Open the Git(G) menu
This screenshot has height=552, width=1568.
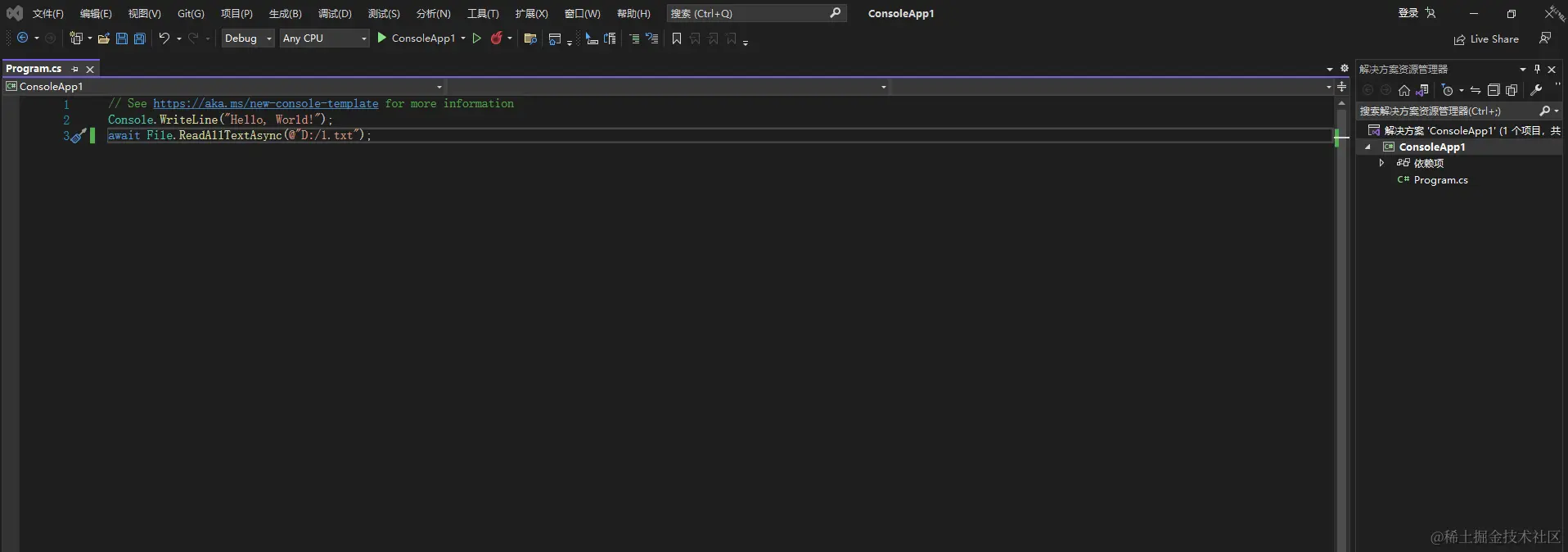[191, 13]
